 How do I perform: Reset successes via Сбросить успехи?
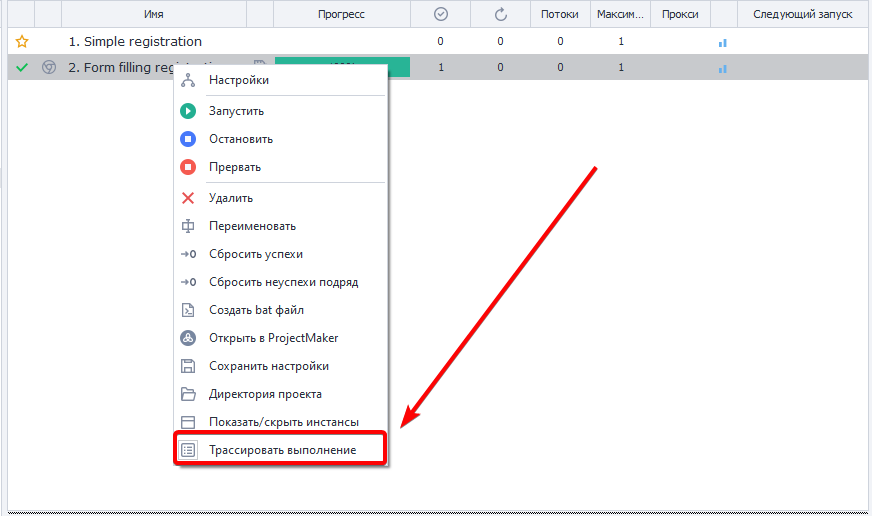pos(255,254)
